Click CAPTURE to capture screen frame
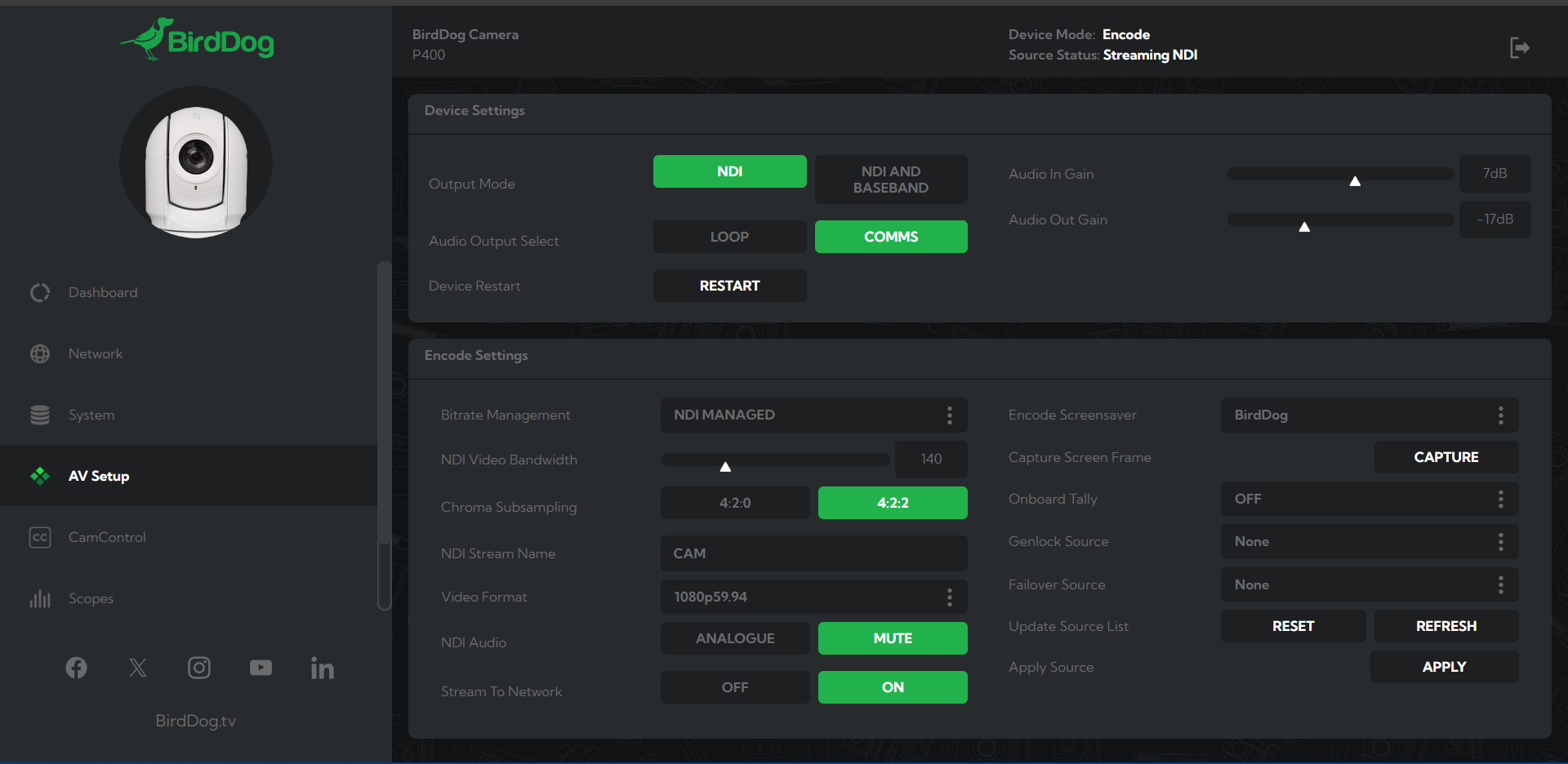This screenshot has height=764, width=1568. pyautogui.click(x=1446, y=457)
